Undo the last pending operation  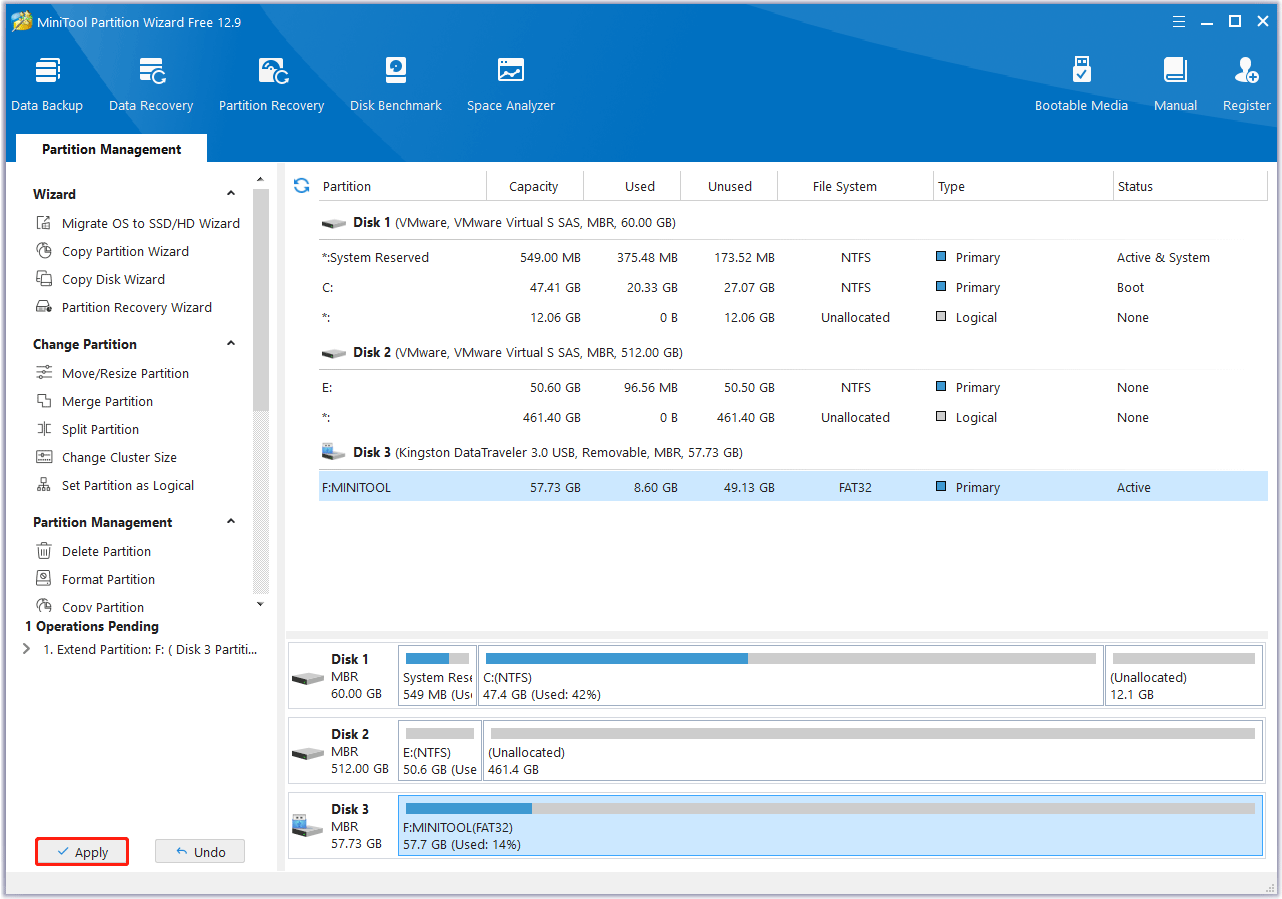200,852
